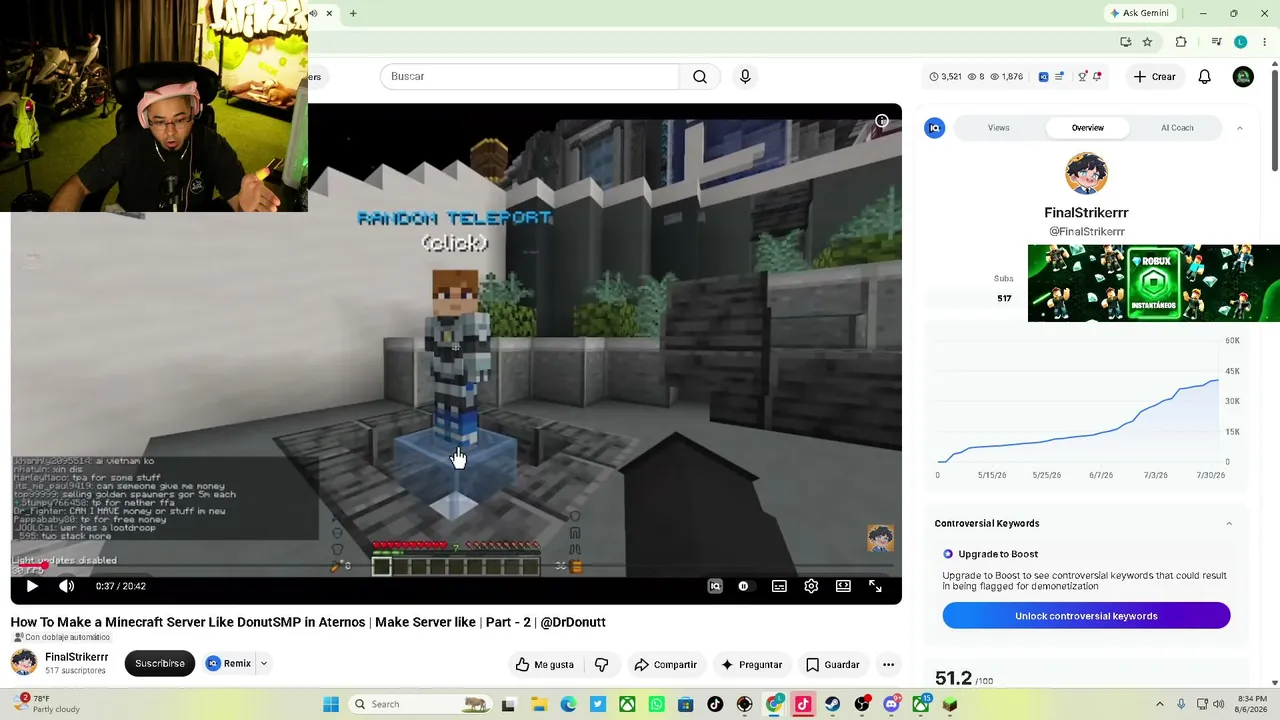Click the FinalStrikerrr avatar in the vidIQ panel
This screenshot has width=1280, height=720.
pyautogui.click(x=1086, y=174)
